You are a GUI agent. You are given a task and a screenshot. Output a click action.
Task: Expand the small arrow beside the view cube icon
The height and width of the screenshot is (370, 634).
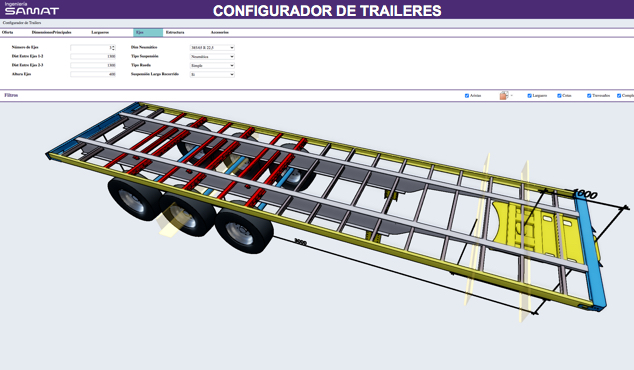tap(511, 96)
